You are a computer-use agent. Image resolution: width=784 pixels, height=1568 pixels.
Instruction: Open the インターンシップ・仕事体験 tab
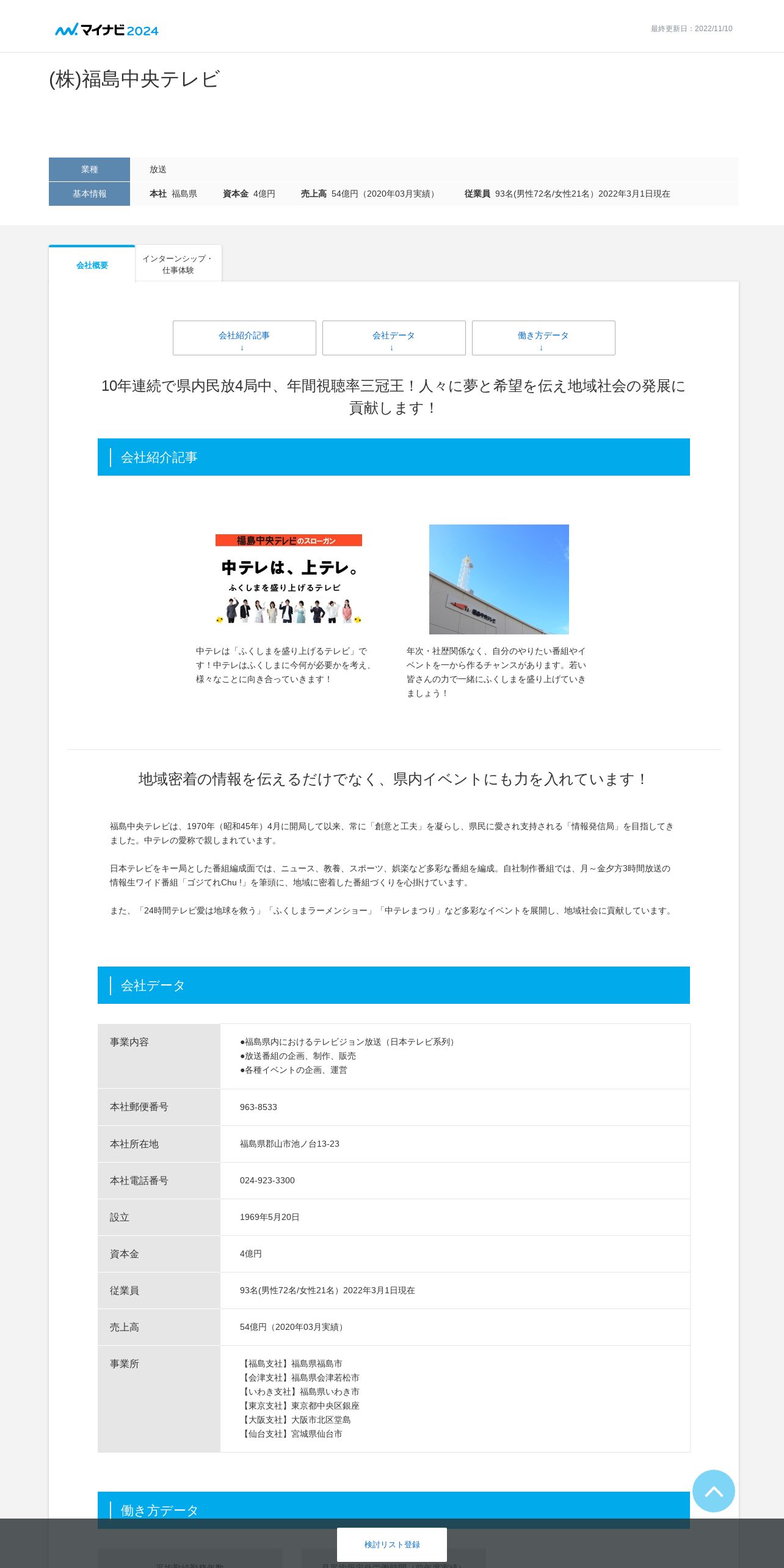pos(178,264)
